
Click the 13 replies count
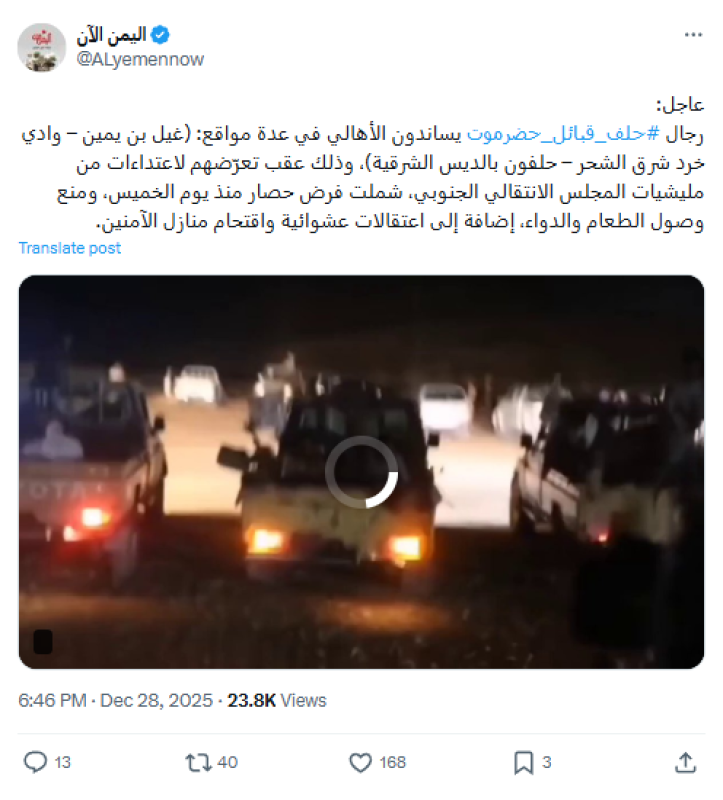(x=62, y=762)
